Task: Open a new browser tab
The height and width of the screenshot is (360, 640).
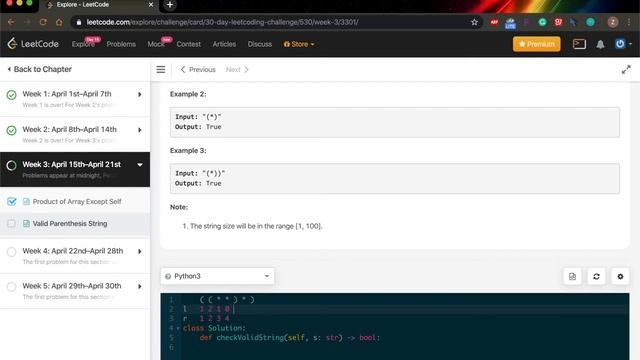Action: click(170, 5)
